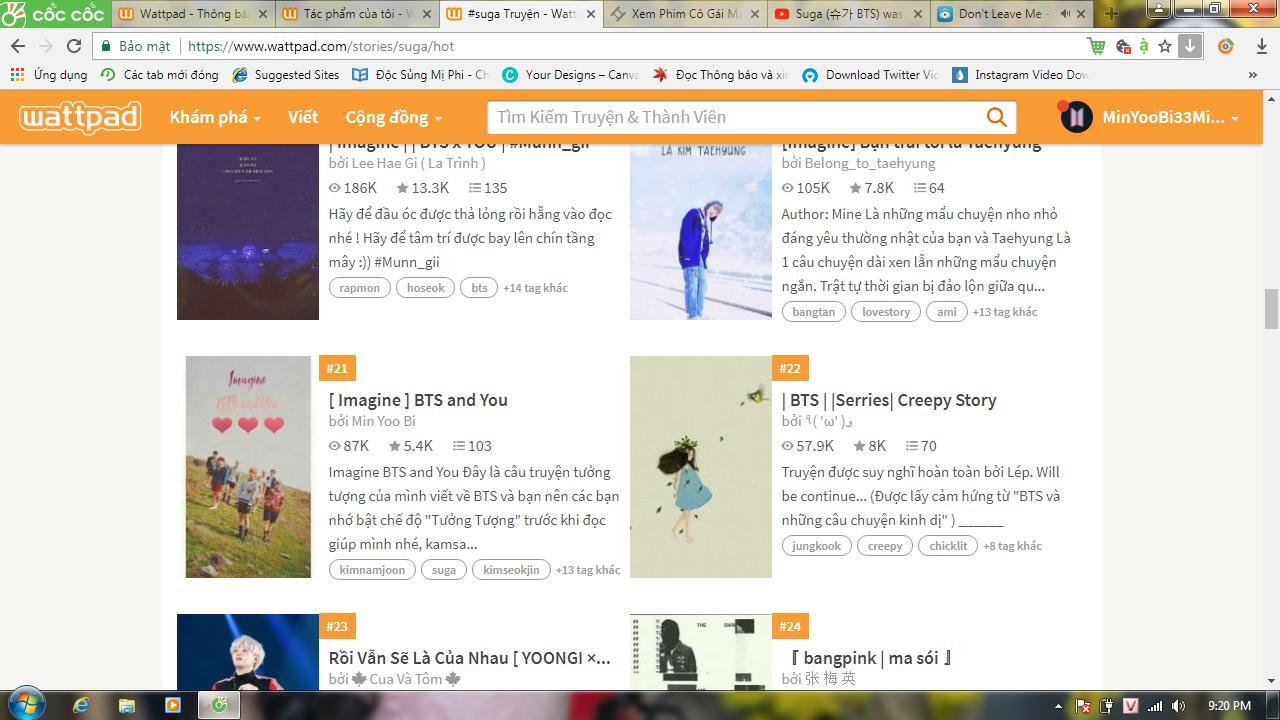Click the chicklit tag

tap(948, 546)
